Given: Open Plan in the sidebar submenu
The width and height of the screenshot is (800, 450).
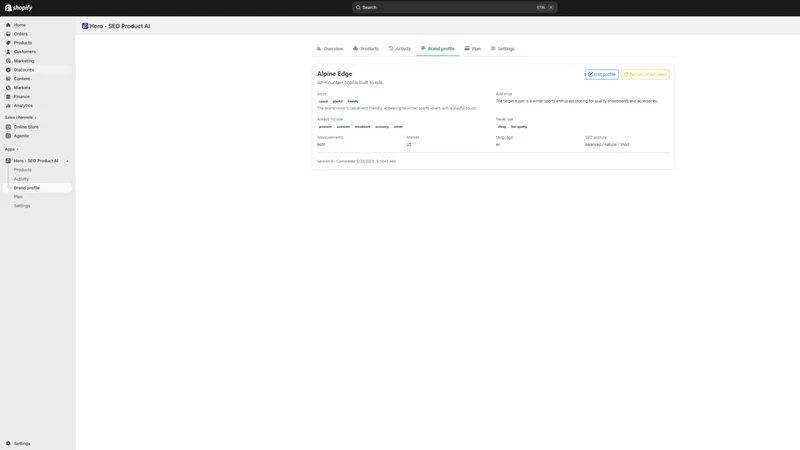Looking at the screenshot, I should coord(18,197).
